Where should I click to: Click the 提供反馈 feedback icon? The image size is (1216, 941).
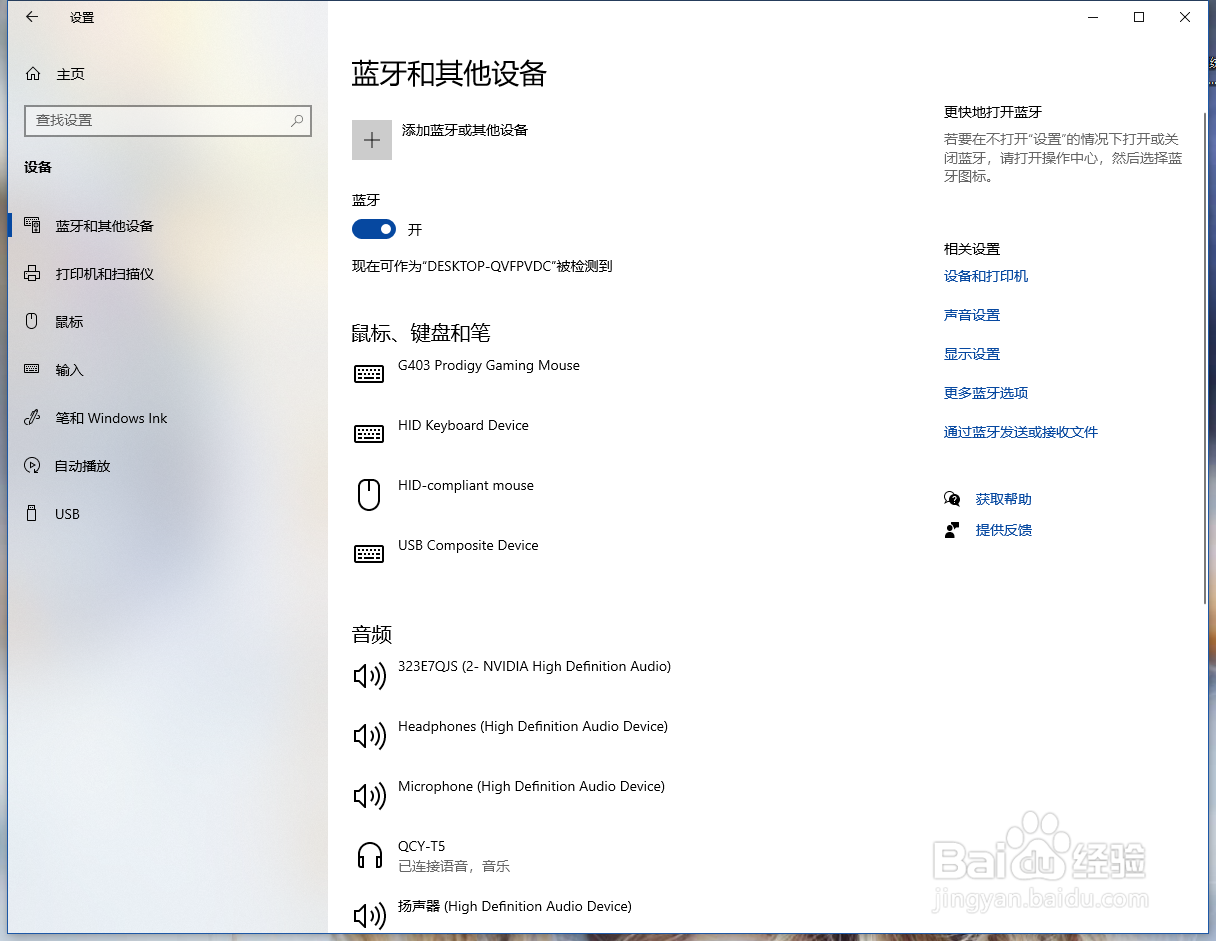[952, 529]
